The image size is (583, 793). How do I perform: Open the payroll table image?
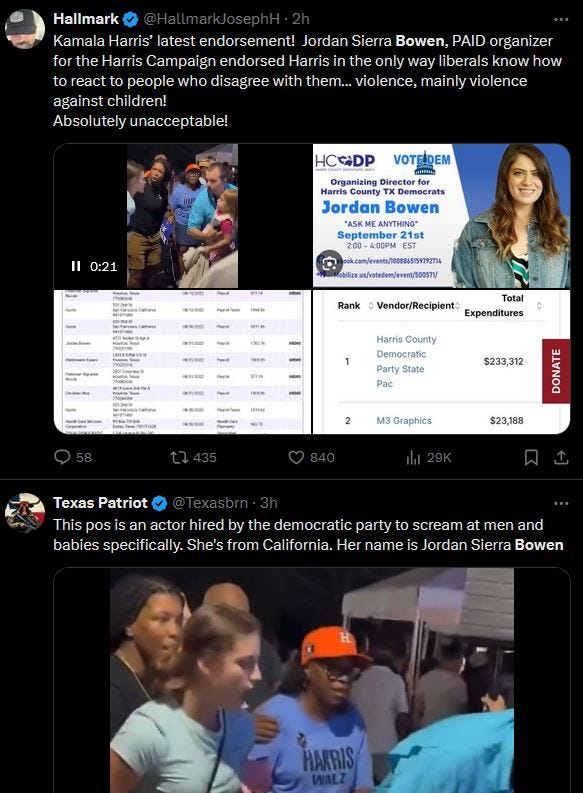click(x=182, y=362)
